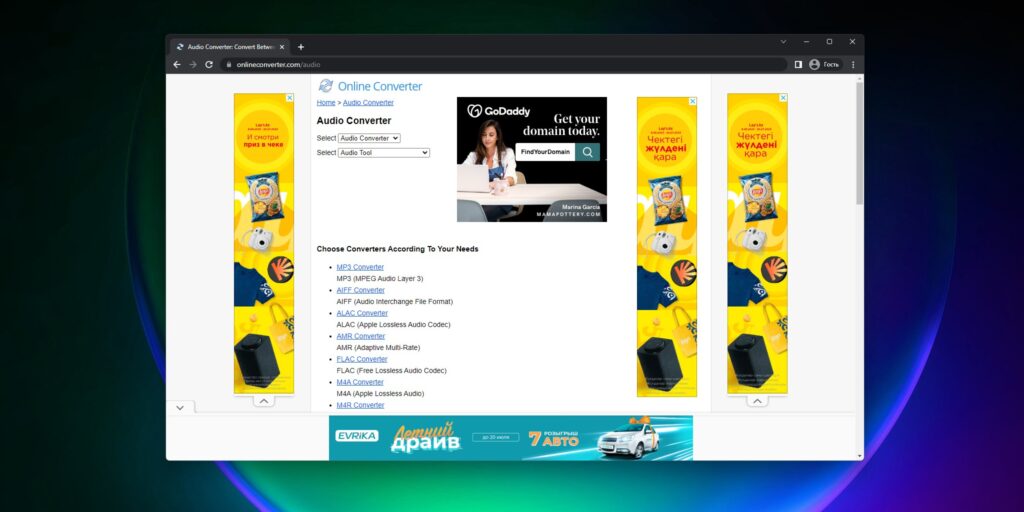Open the Chrome three-dot menu

point(853,65)
